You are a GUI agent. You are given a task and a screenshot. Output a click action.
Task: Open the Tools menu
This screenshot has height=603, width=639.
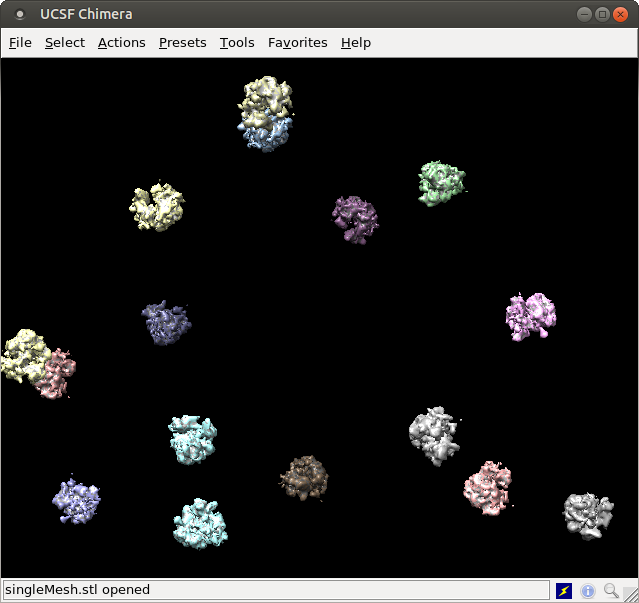(237, 42)
